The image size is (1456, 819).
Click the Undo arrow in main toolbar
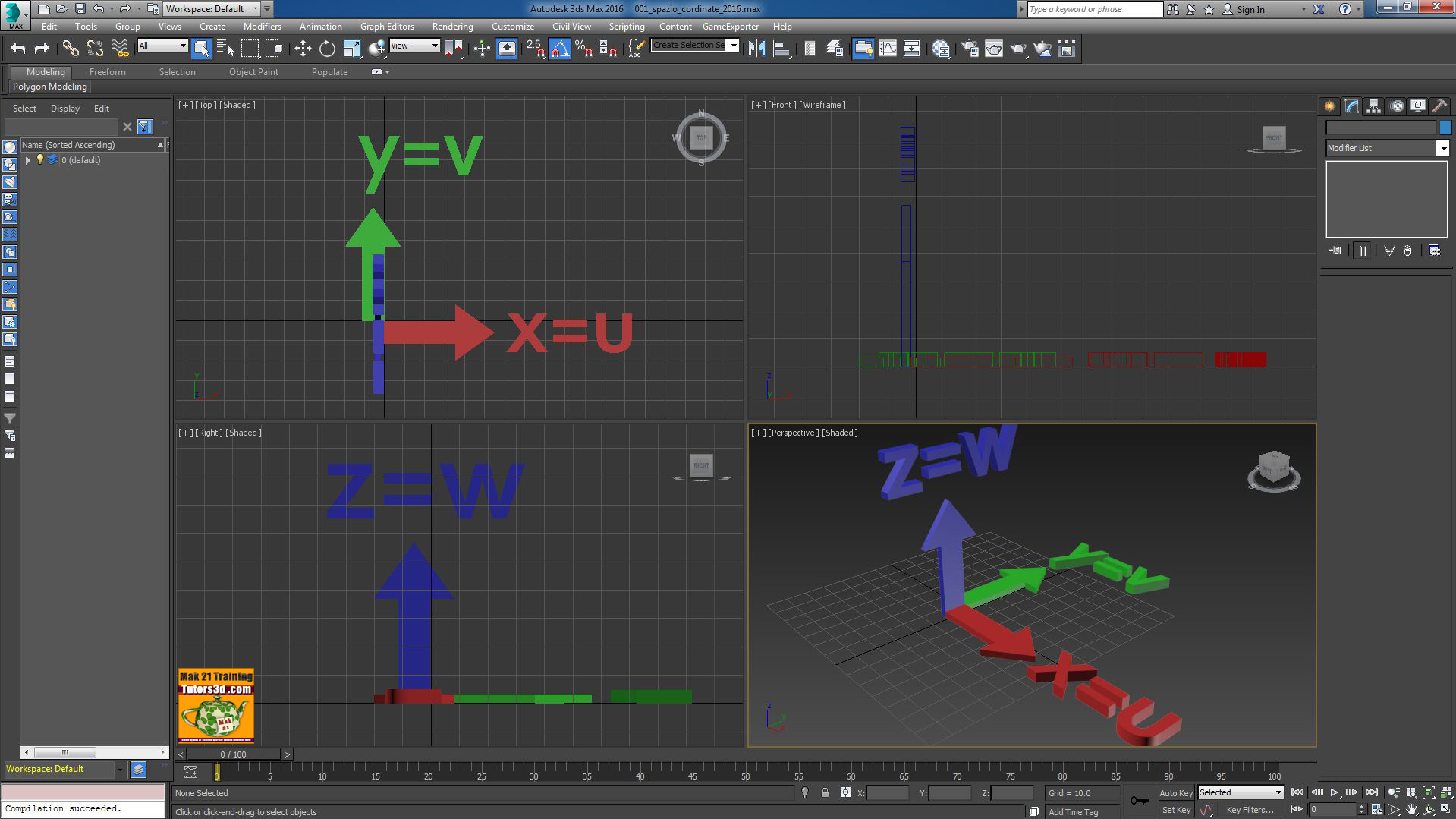tap(18, 49)
